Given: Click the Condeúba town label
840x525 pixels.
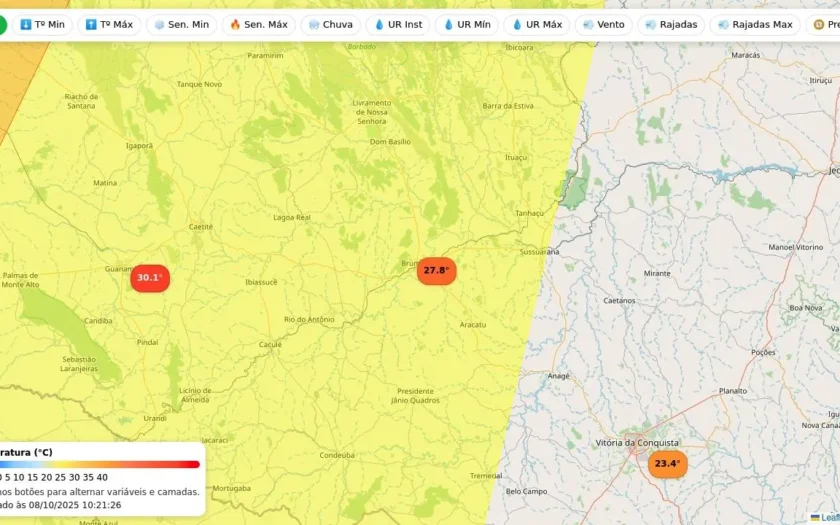Looking at the screenshot, I should pos(337,455).
